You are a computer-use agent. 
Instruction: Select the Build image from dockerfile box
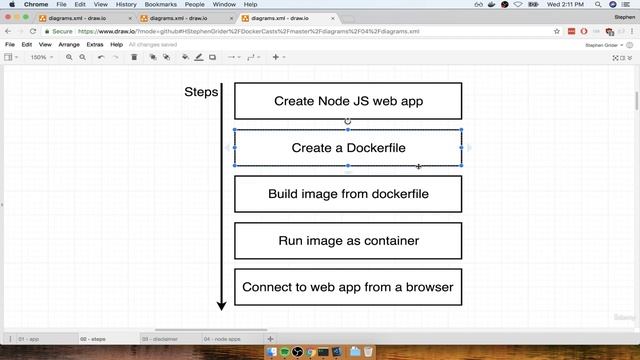348,194
